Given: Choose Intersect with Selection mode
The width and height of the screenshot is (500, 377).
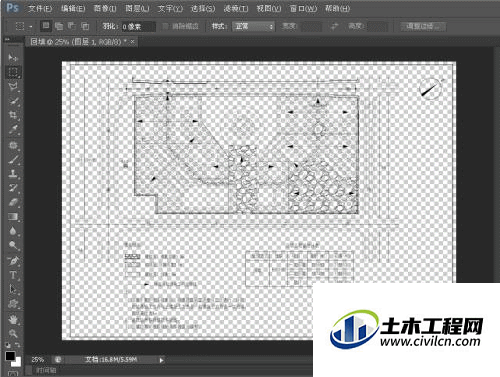Looking at the screenshot, I should [x=85, y=26].
